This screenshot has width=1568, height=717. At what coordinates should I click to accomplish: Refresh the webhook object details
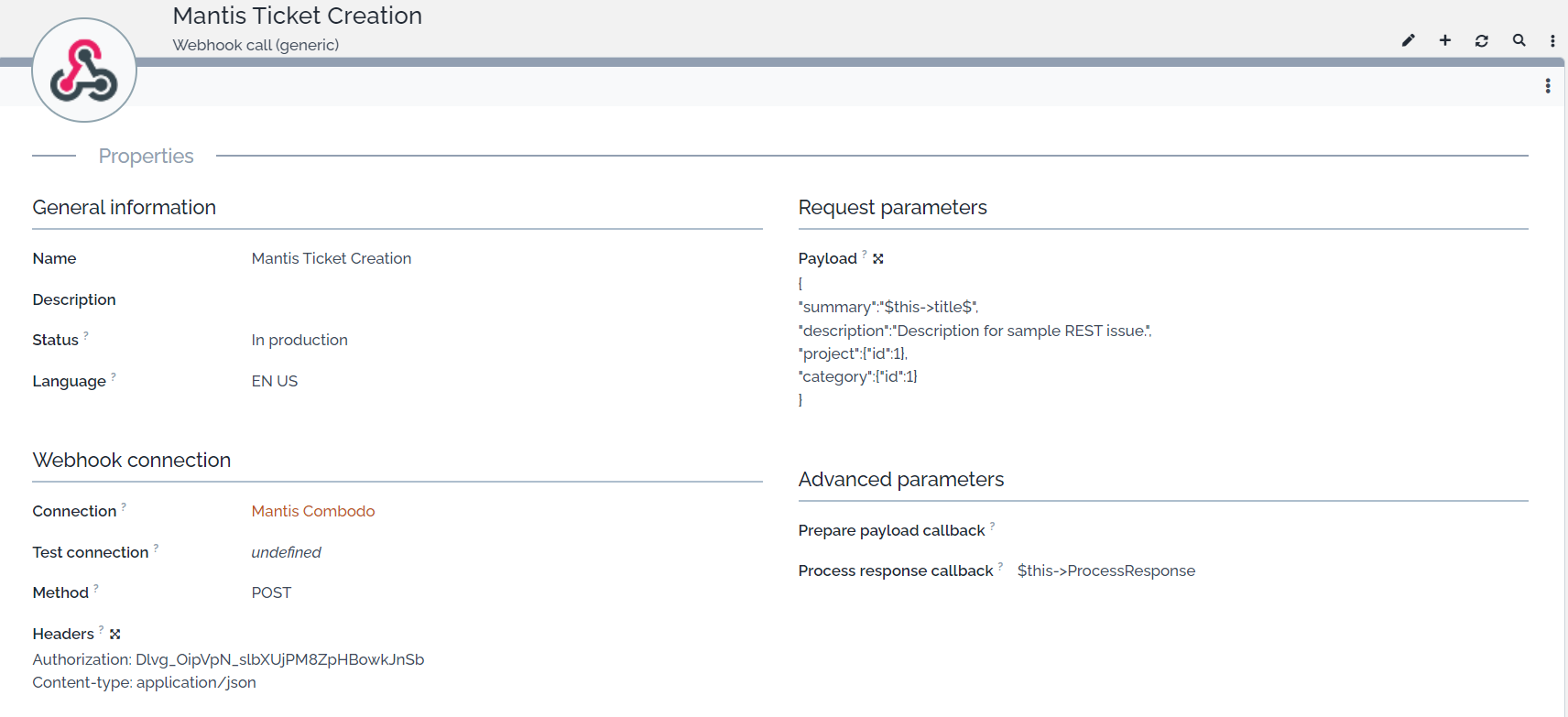pyautogui.click(x=1482, y=40)
